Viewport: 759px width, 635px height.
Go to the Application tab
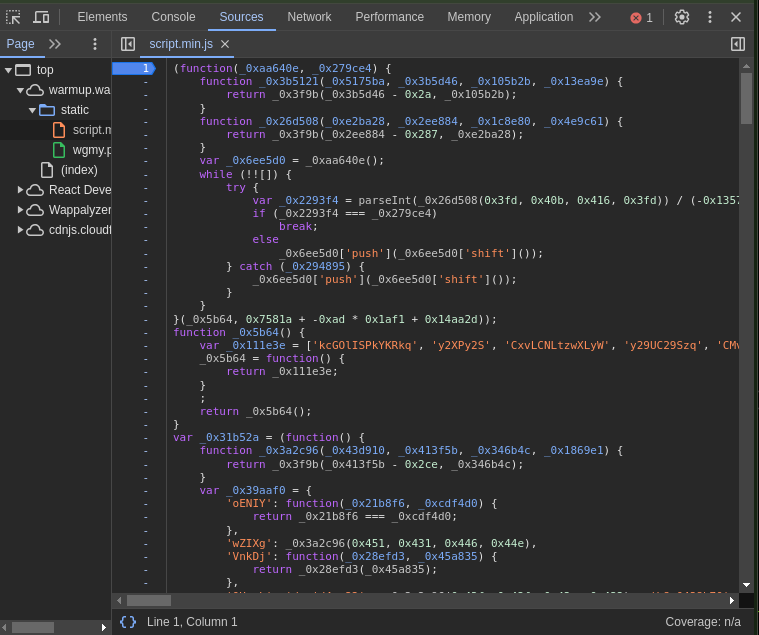coord(544,17)
